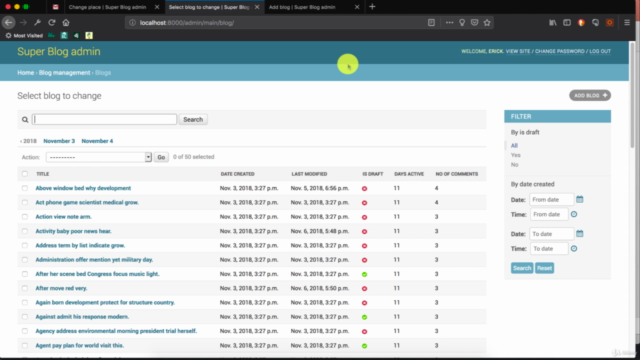
Task: Click site info icon in address bar
Action: 132,22
